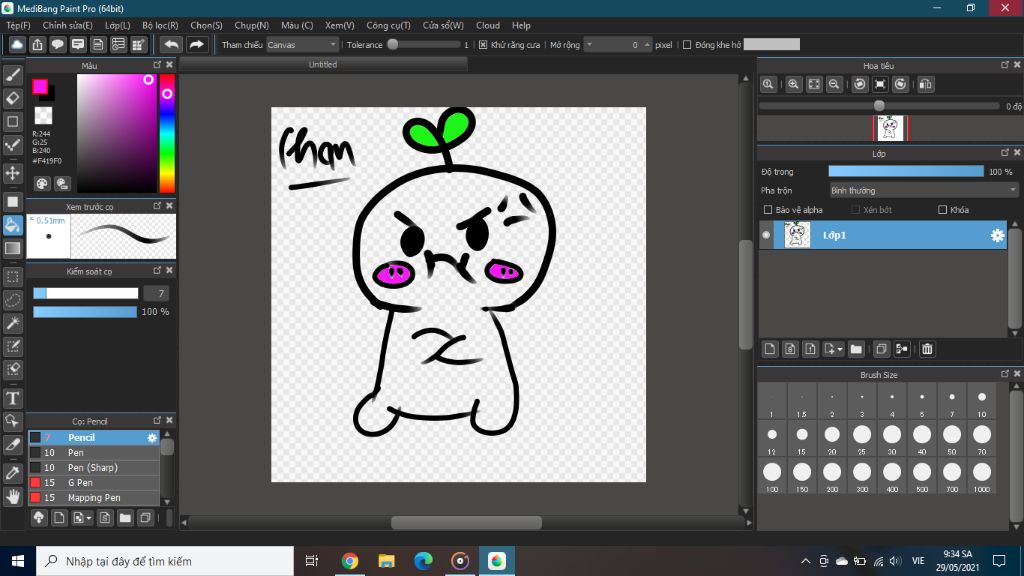
Task: Open Tệp(F) menu
Action: tap(18, 25)
